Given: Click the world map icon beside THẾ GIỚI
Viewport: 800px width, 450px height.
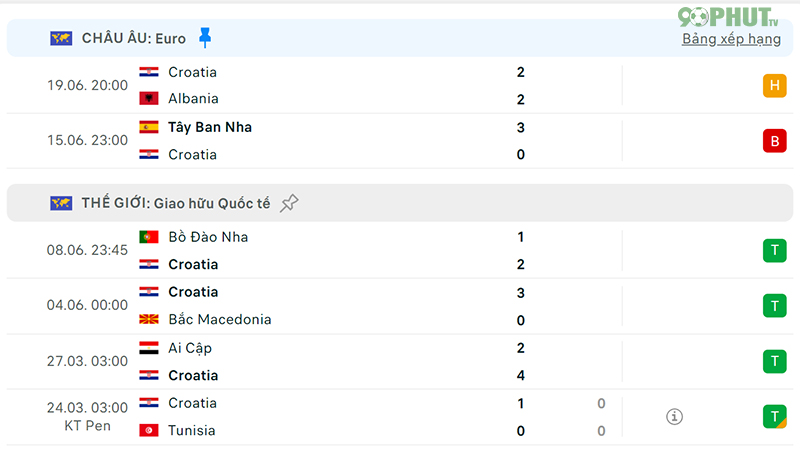Looking at the screenshot, I should (61, 203).
